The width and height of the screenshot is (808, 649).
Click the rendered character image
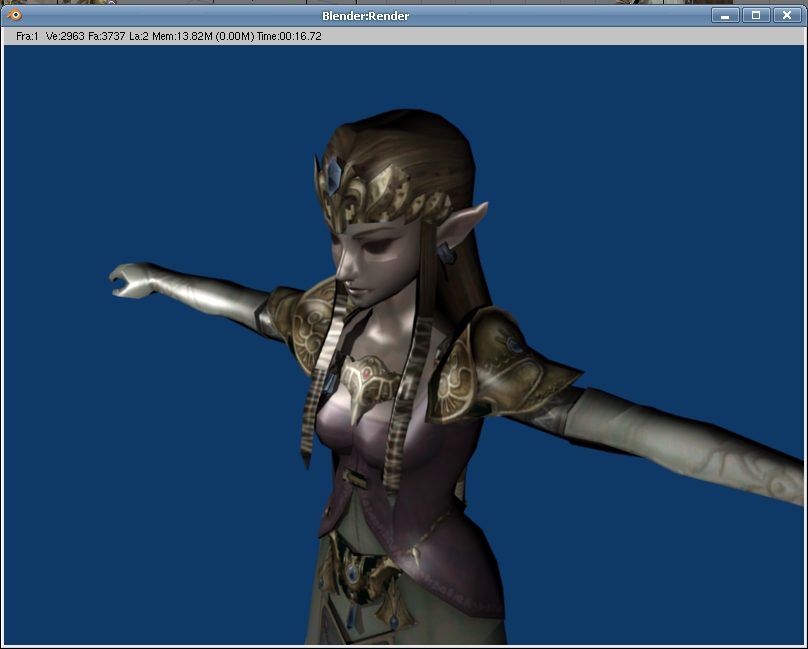coord(404,344)
